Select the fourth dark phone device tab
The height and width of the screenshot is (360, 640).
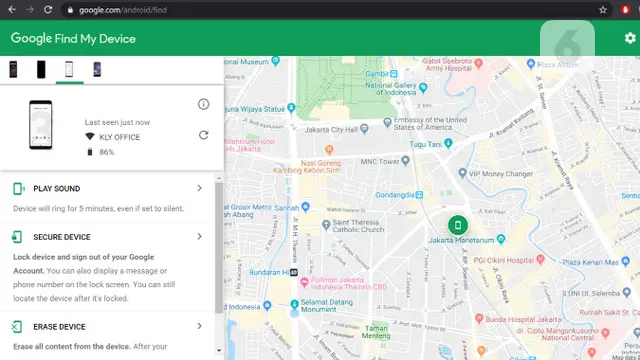coord(97,69)
